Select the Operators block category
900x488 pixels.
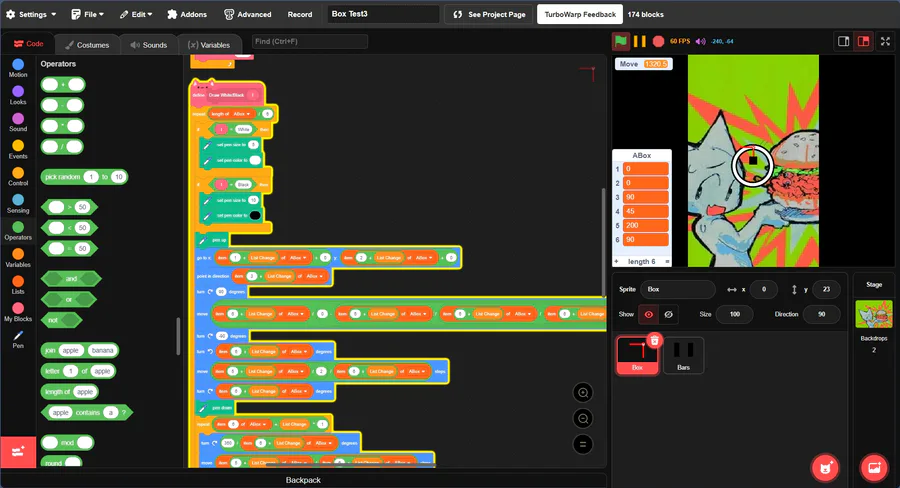click(18, 230)
